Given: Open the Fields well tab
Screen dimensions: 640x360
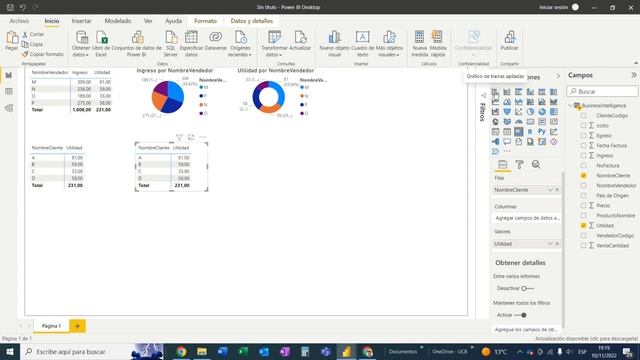Looking at the screenshot, I should 502,164.
